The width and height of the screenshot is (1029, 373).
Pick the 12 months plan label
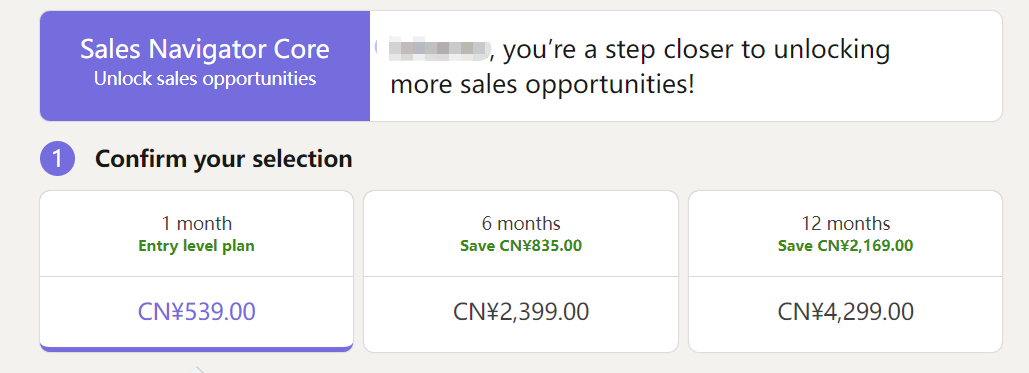845,224
